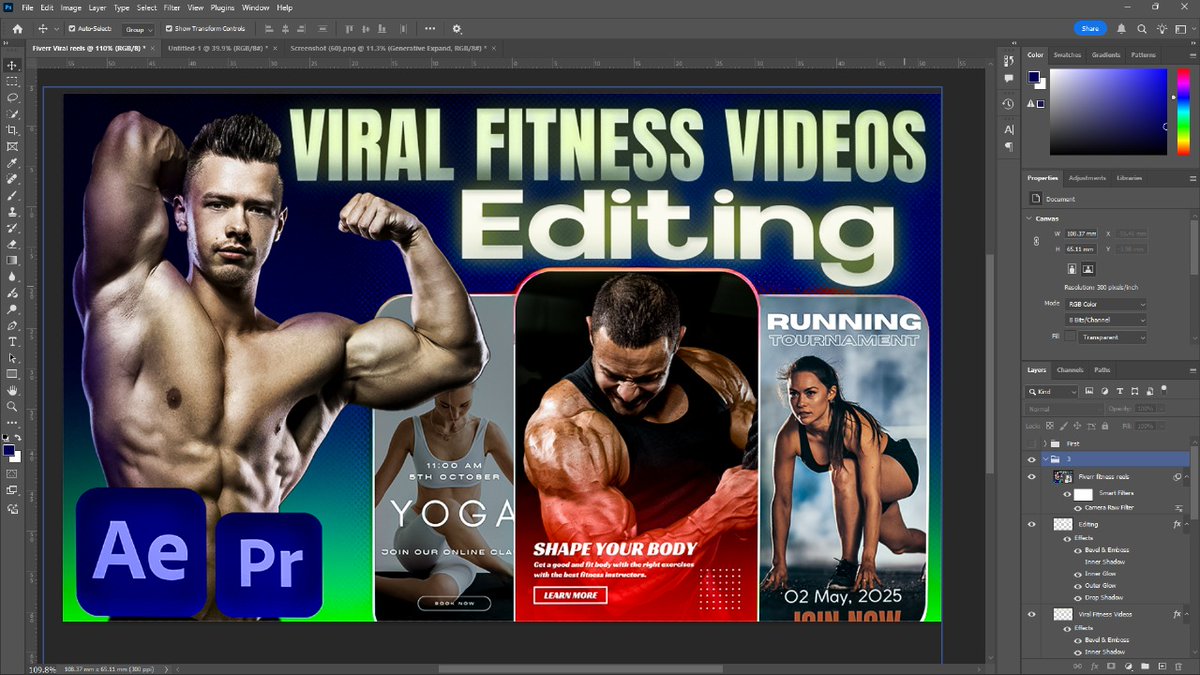Screen dimensions: 1200x675
Task: Collapse the '3' layer group
Action: coord(1045,459)
